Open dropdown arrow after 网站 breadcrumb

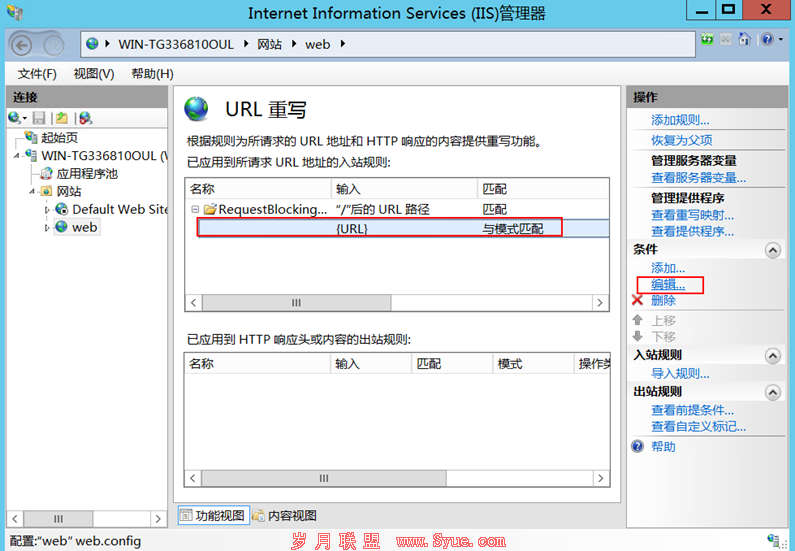click(294, 44)
